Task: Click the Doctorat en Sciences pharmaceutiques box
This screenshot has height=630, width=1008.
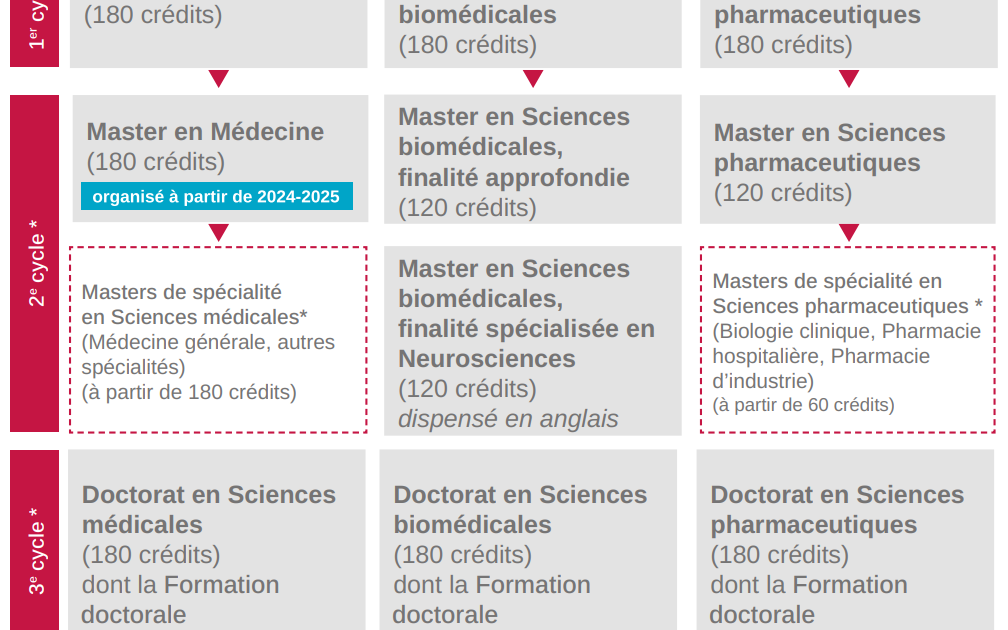Action: point(845,540)
